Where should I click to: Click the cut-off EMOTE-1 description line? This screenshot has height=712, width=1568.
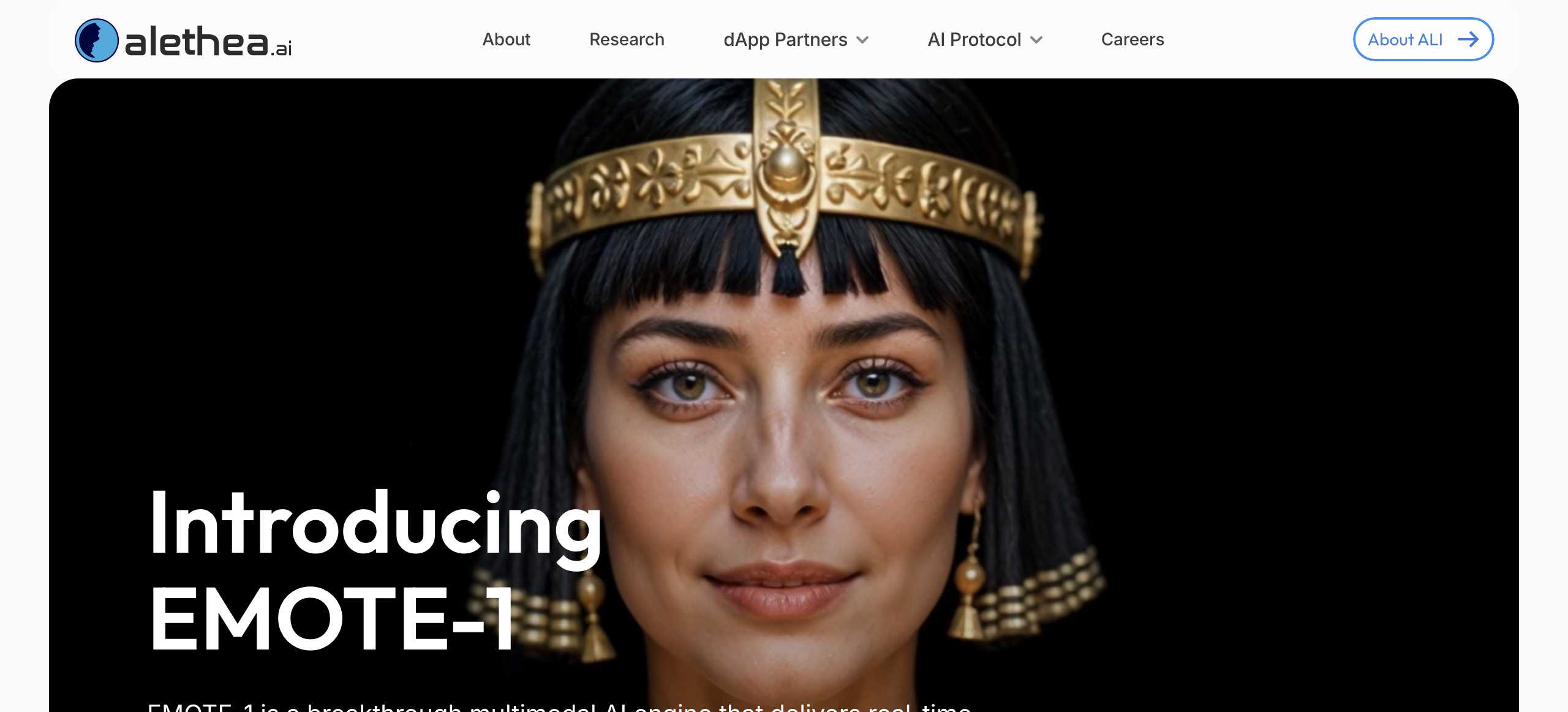[559, 706]
